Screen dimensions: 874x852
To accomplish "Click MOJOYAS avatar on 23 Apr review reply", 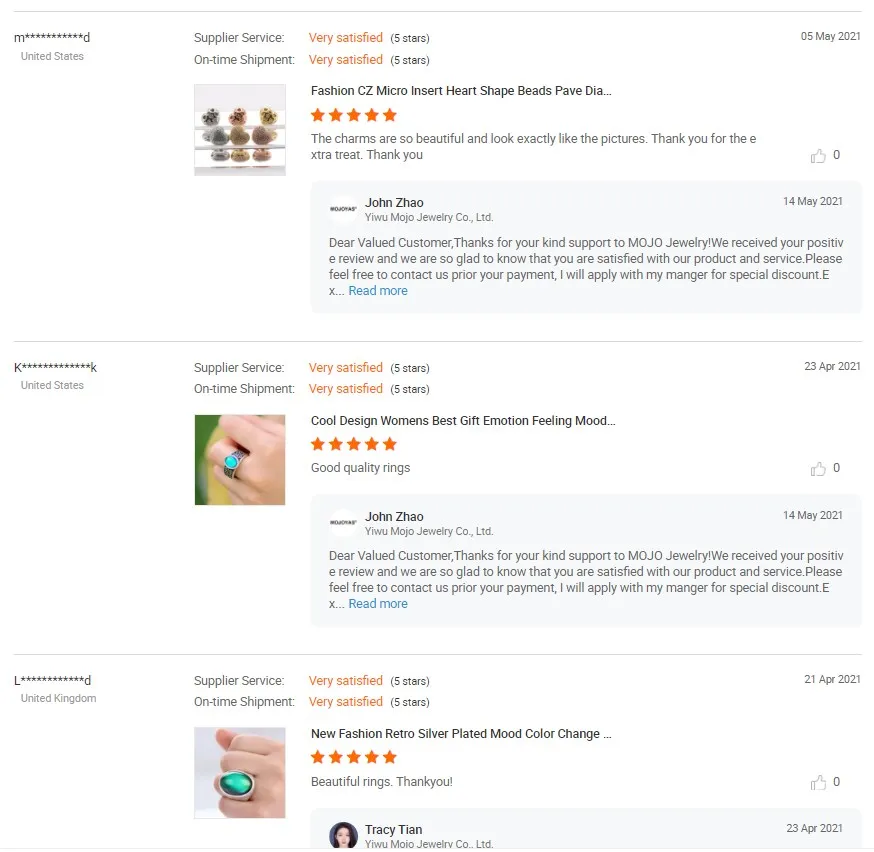I will [343, 523].
